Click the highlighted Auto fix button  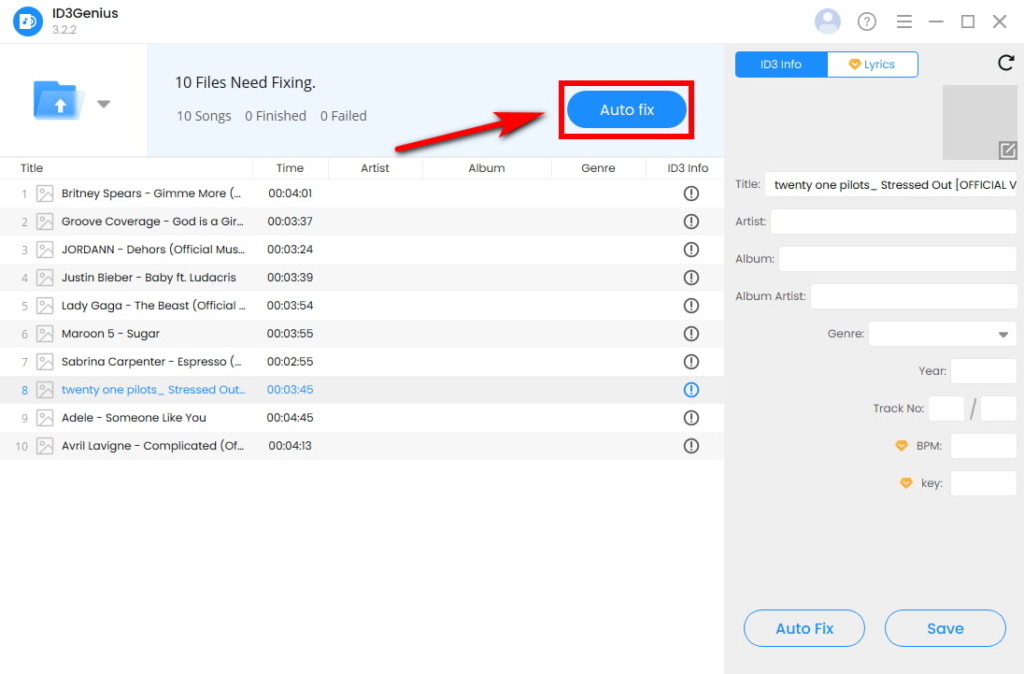click(x=626, y=110)
